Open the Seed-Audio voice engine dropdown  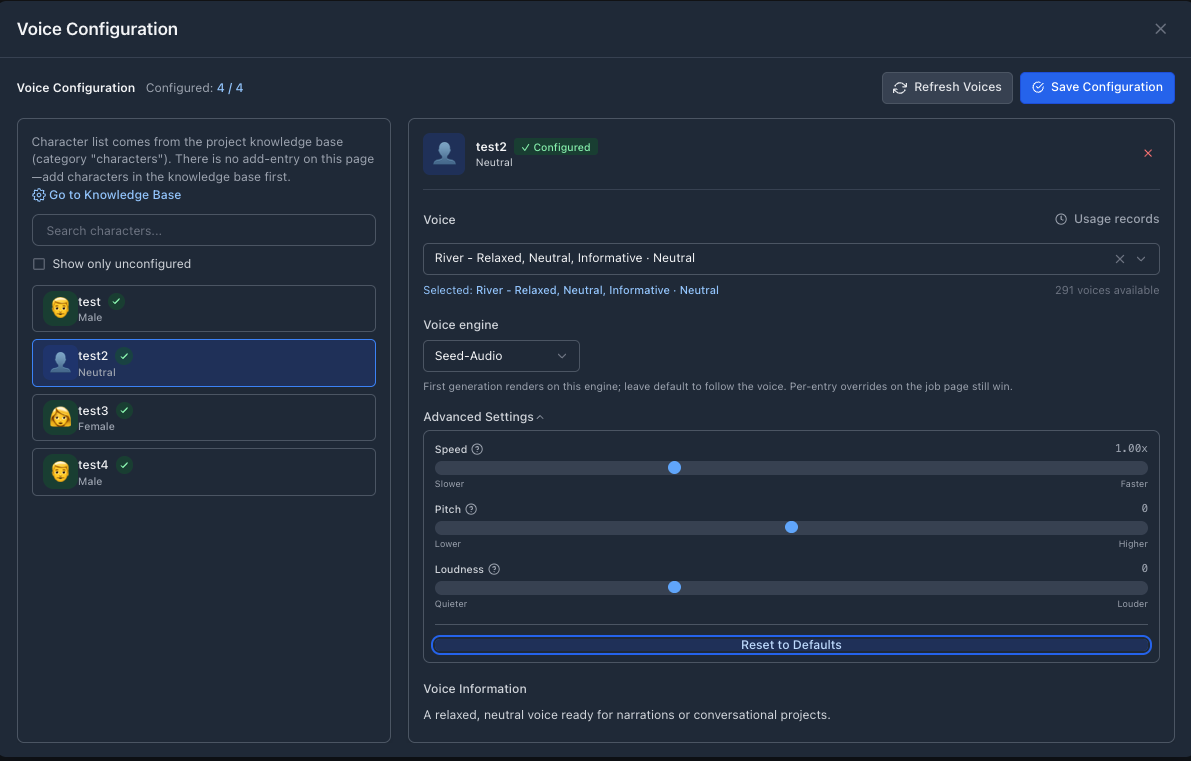[501, 356]
